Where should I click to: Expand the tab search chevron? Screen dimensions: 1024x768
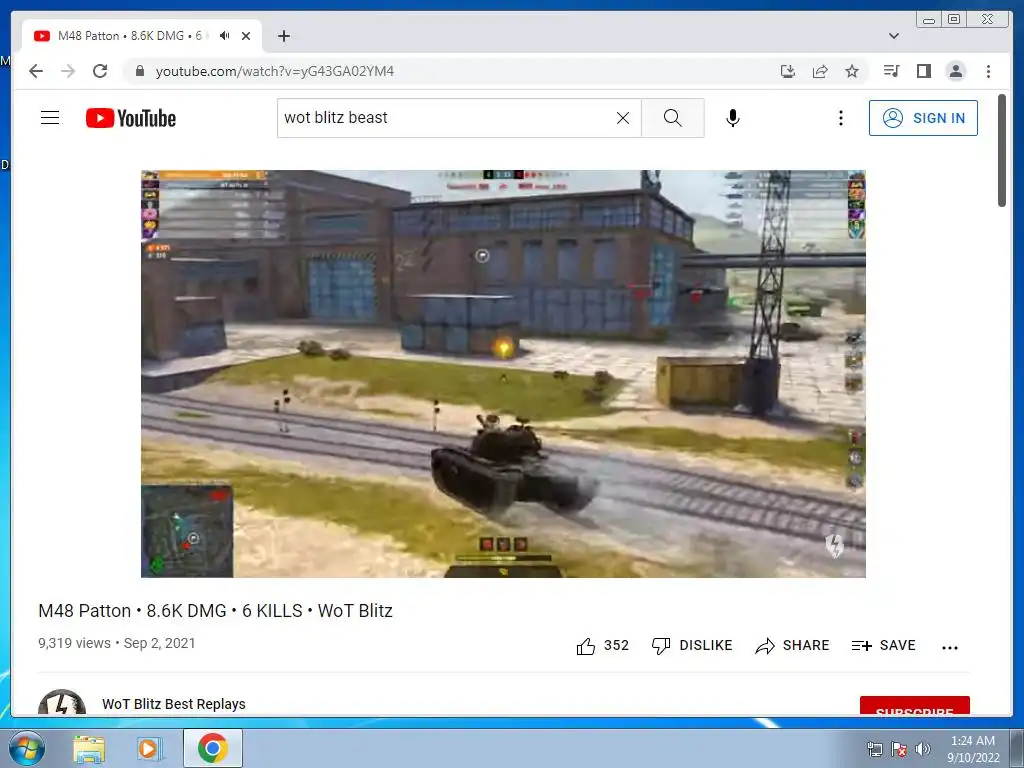click(894, 36)
